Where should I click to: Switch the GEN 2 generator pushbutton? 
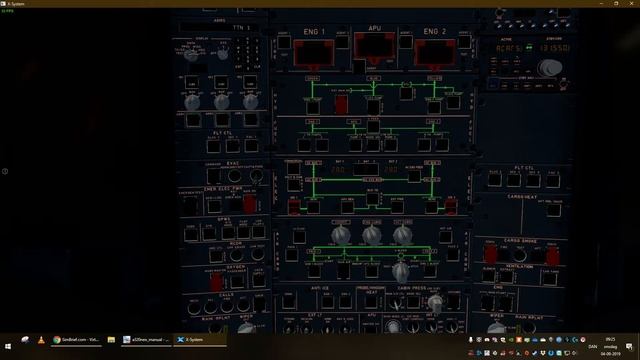431,207
